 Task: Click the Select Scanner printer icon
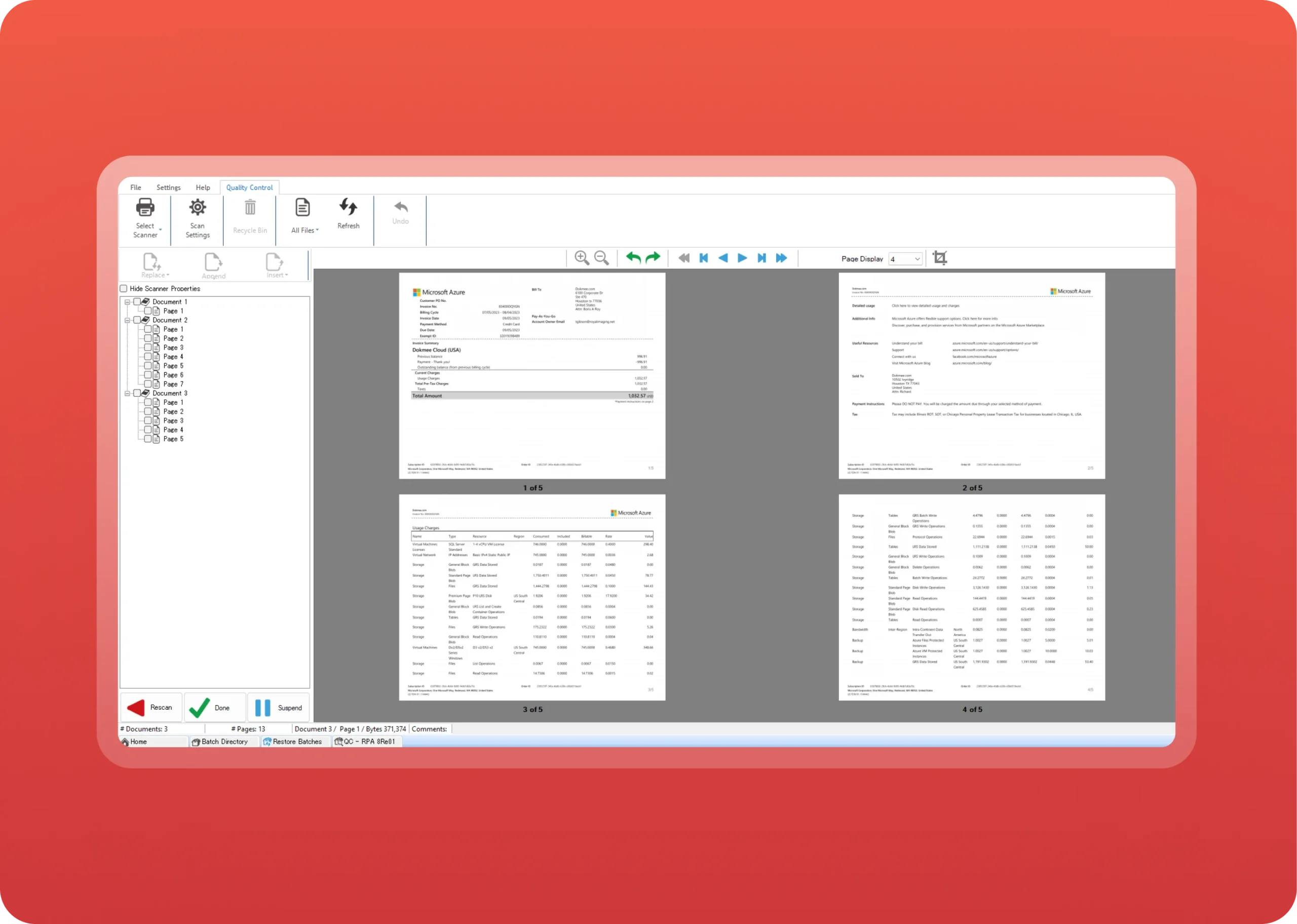pyautogui.click(x=145, y=208)
